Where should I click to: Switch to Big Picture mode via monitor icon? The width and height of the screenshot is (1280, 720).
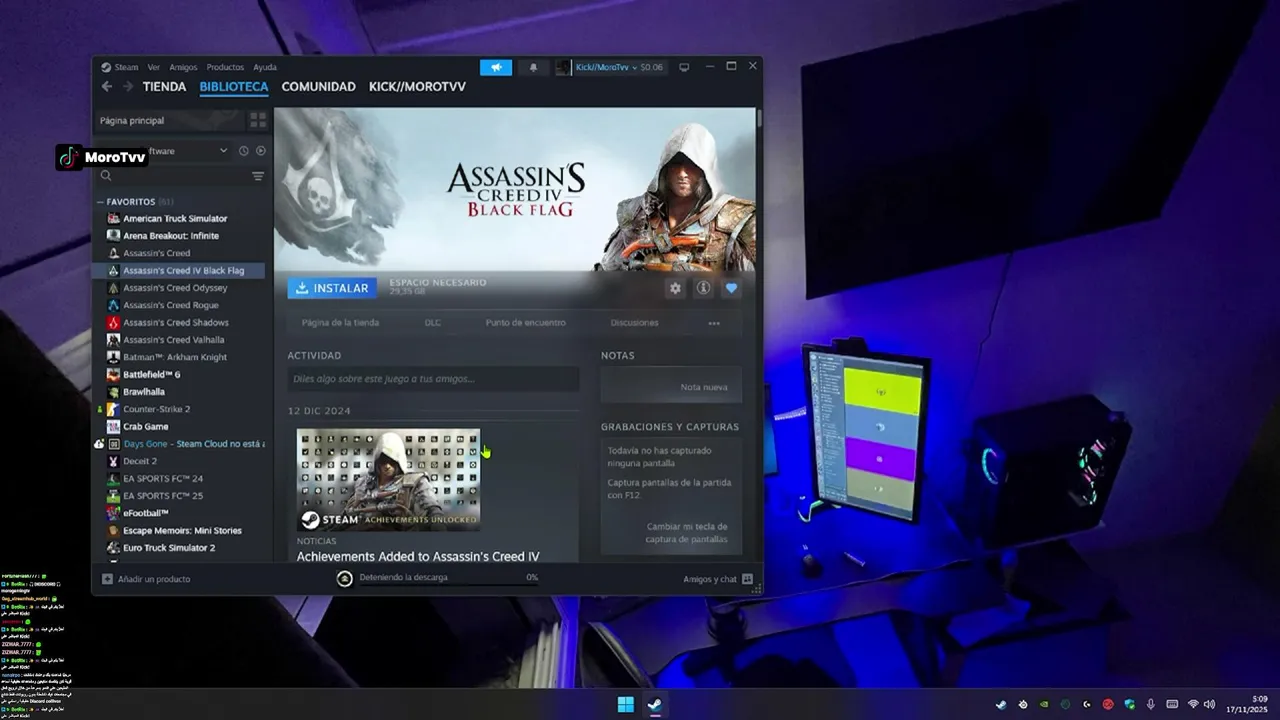click(x=684, y=67)
